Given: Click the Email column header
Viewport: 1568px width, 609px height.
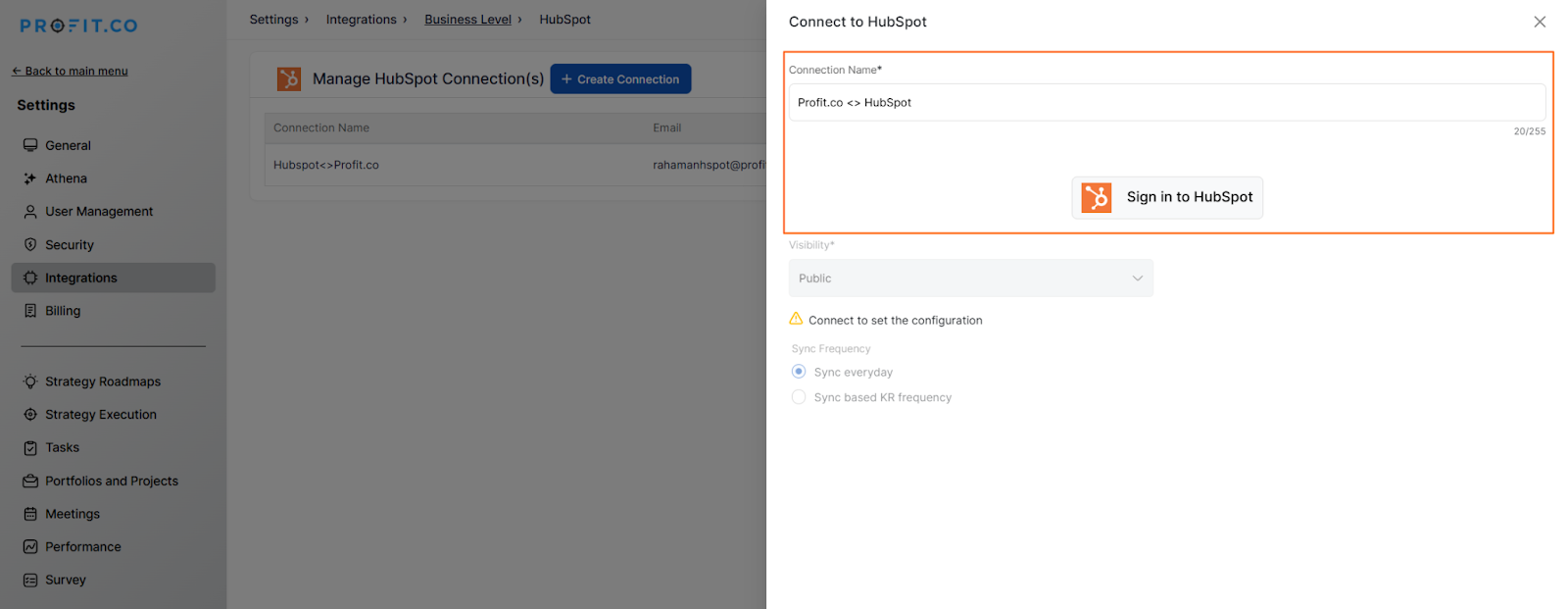Looking at the screenshot, I should coord(666,127).
